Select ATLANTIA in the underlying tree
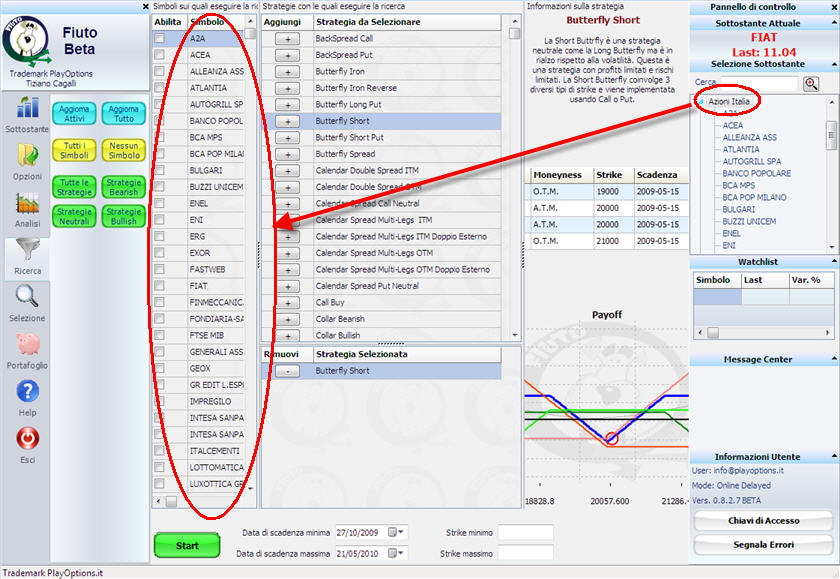Viewport: 840px width, 579px height. 741,150
